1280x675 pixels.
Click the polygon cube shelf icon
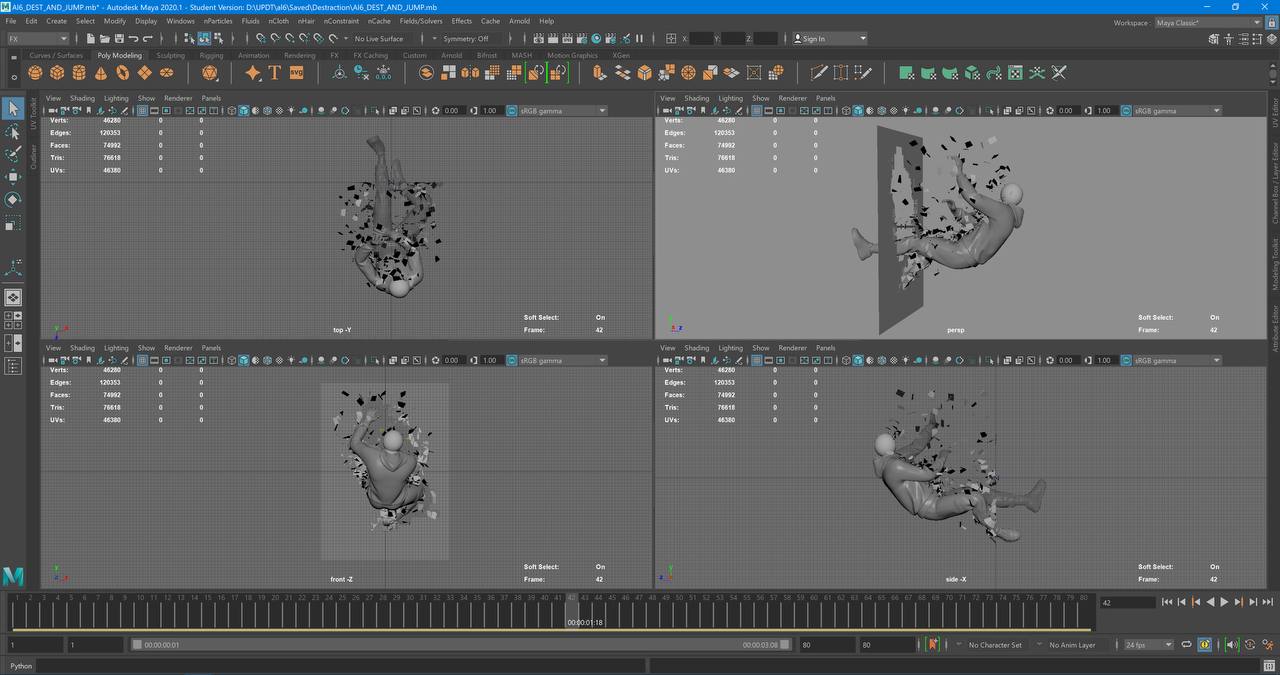pyautogui.click(x=57, y=73)
